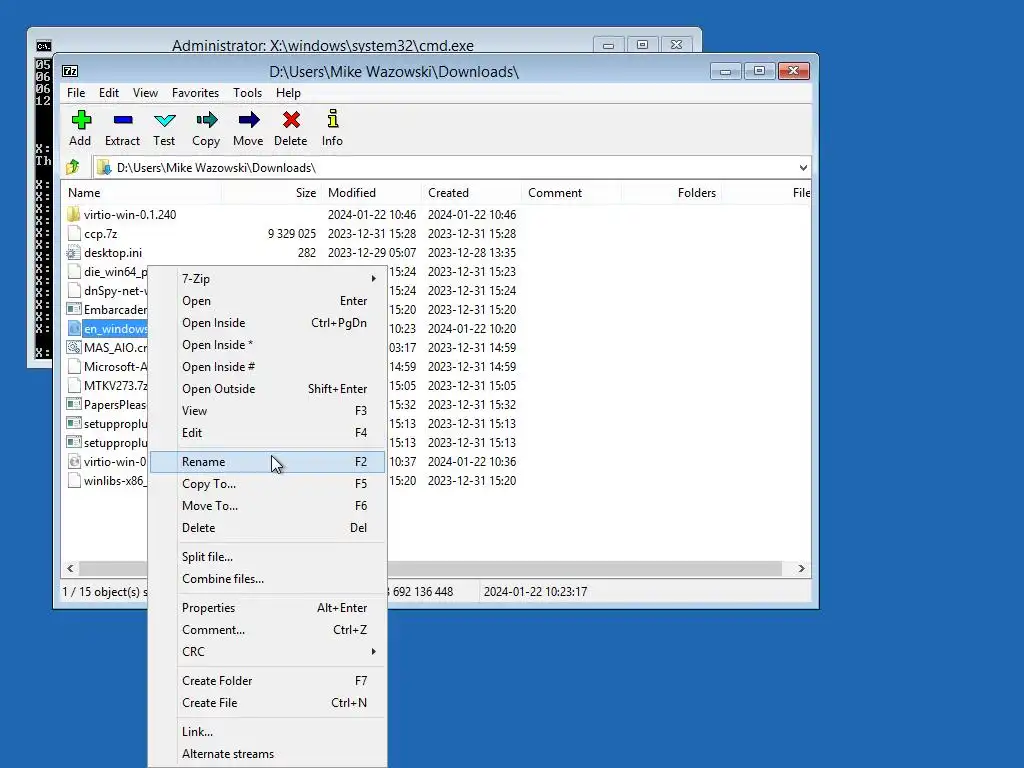
Task: Select the MTKV273.7z file icon
Action: point(74,385)
